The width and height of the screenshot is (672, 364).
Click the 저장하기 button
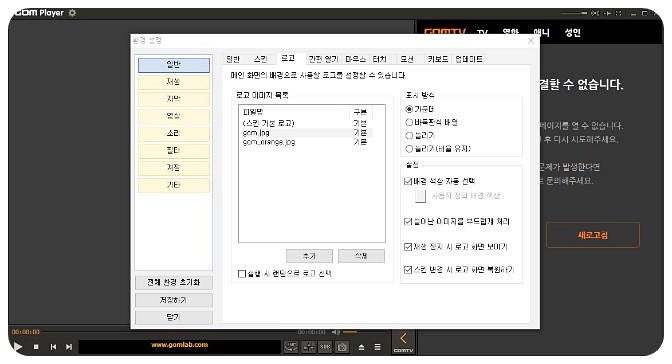pos(174,300)
